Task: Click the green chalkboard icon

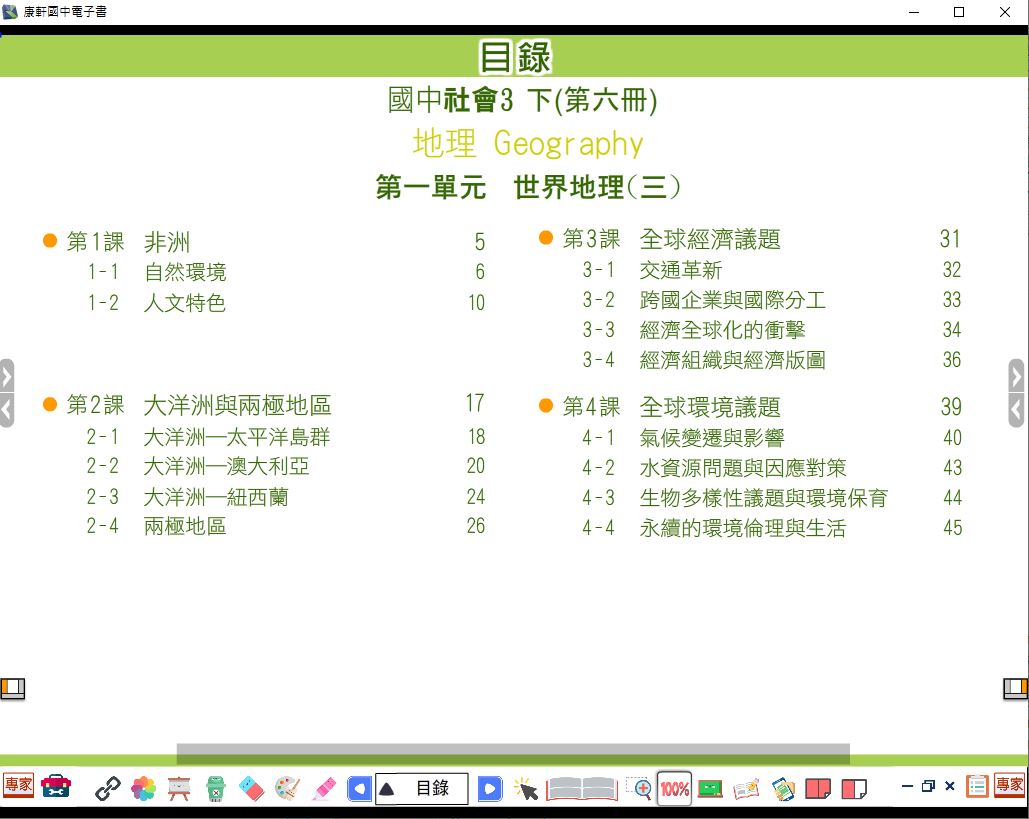Action: [710, 789]
